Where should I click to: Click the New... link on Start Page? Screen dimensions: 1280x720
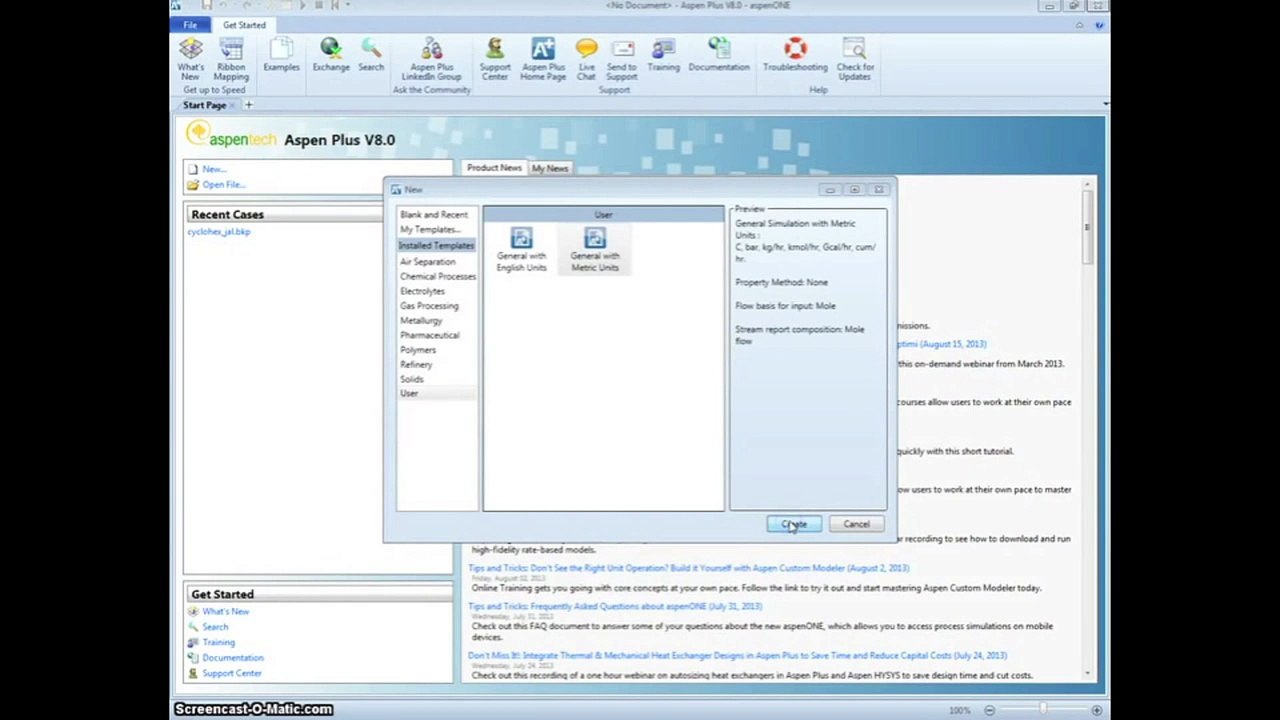214,169
